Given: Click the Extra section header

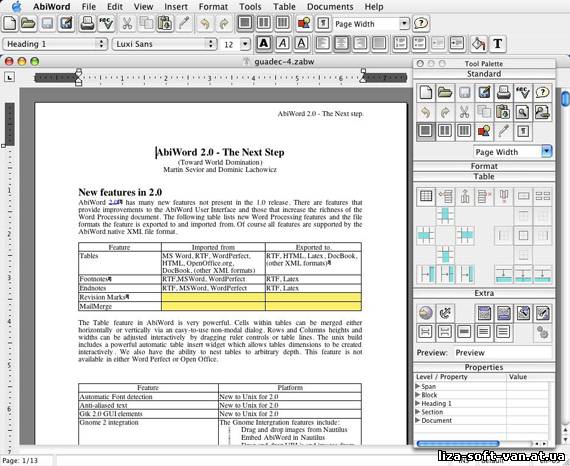Looking at the screenshot, I should point(484,293).
